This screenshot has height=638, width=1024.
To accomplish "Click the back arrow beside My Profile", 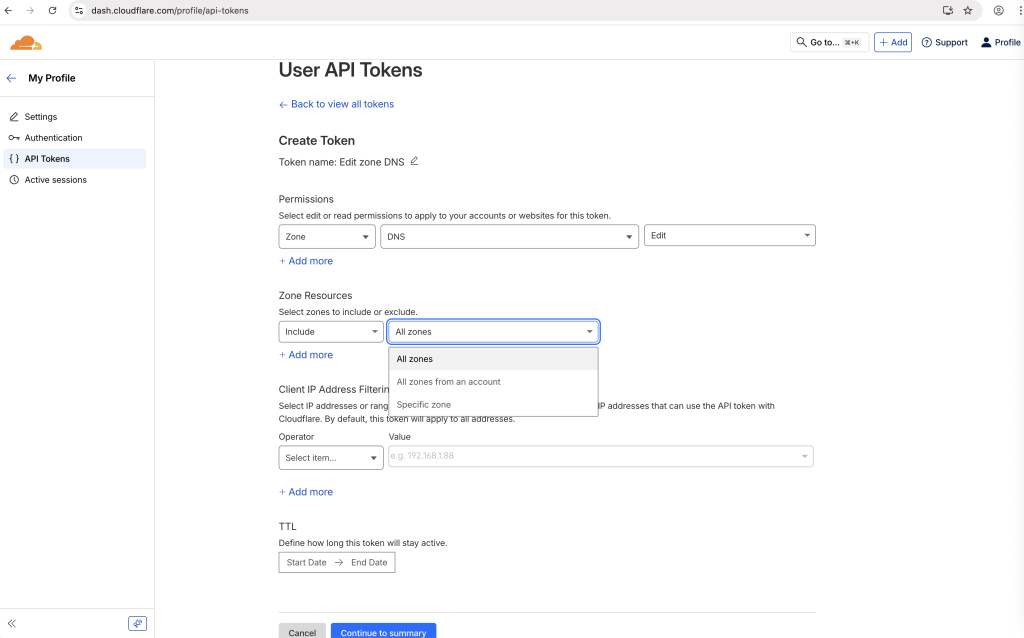I will click(12, 78).
